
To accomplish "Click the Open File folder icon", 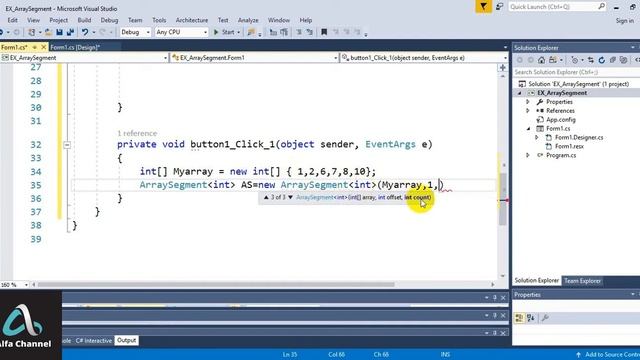I will [x=48, y=32].
